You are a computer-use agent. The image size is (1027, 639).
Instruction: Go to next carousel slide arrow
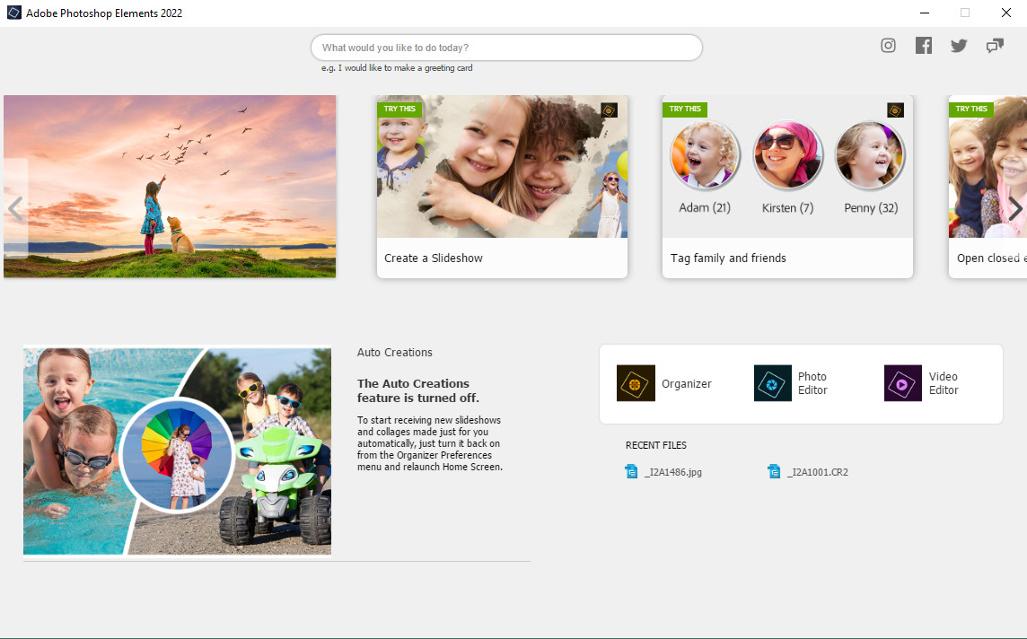[x=1015, y=209]
